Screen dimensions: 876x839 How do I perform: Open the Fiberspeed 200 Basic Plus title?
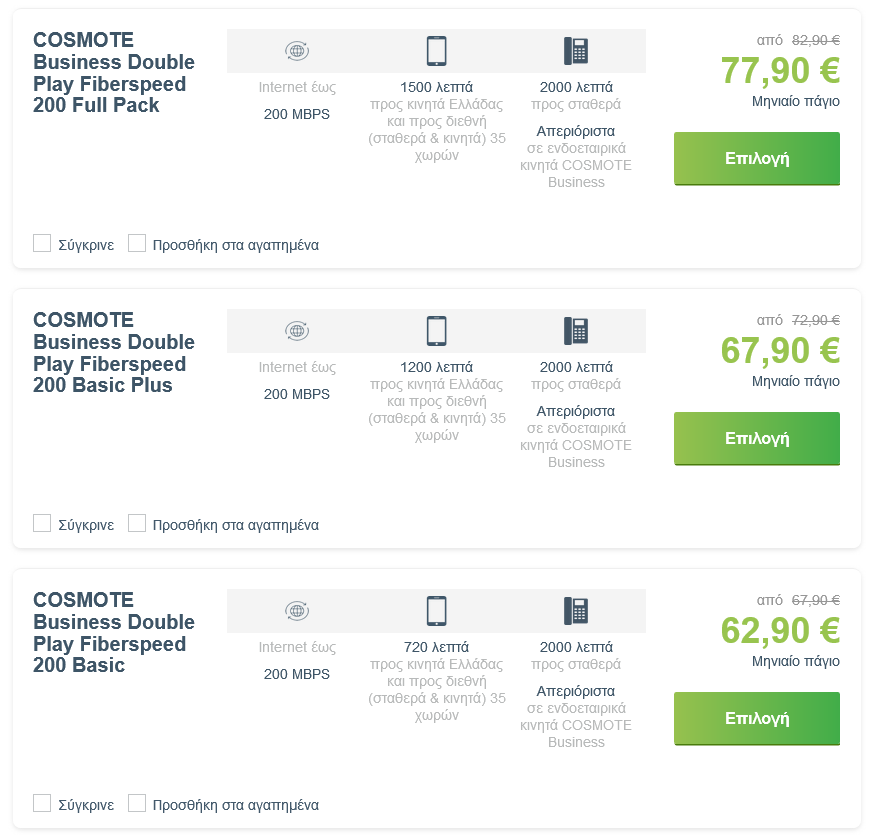[x=113, y=352]
